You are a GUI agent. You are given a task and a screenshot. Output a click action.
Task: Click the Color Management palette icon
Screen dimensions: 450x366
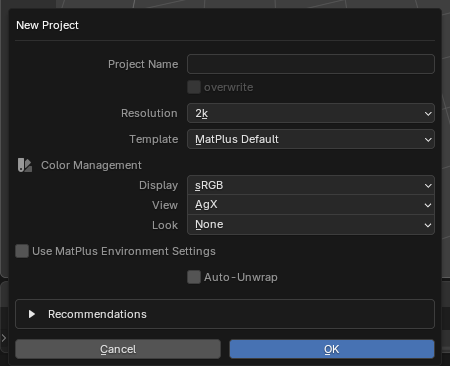tap(25, 165)
